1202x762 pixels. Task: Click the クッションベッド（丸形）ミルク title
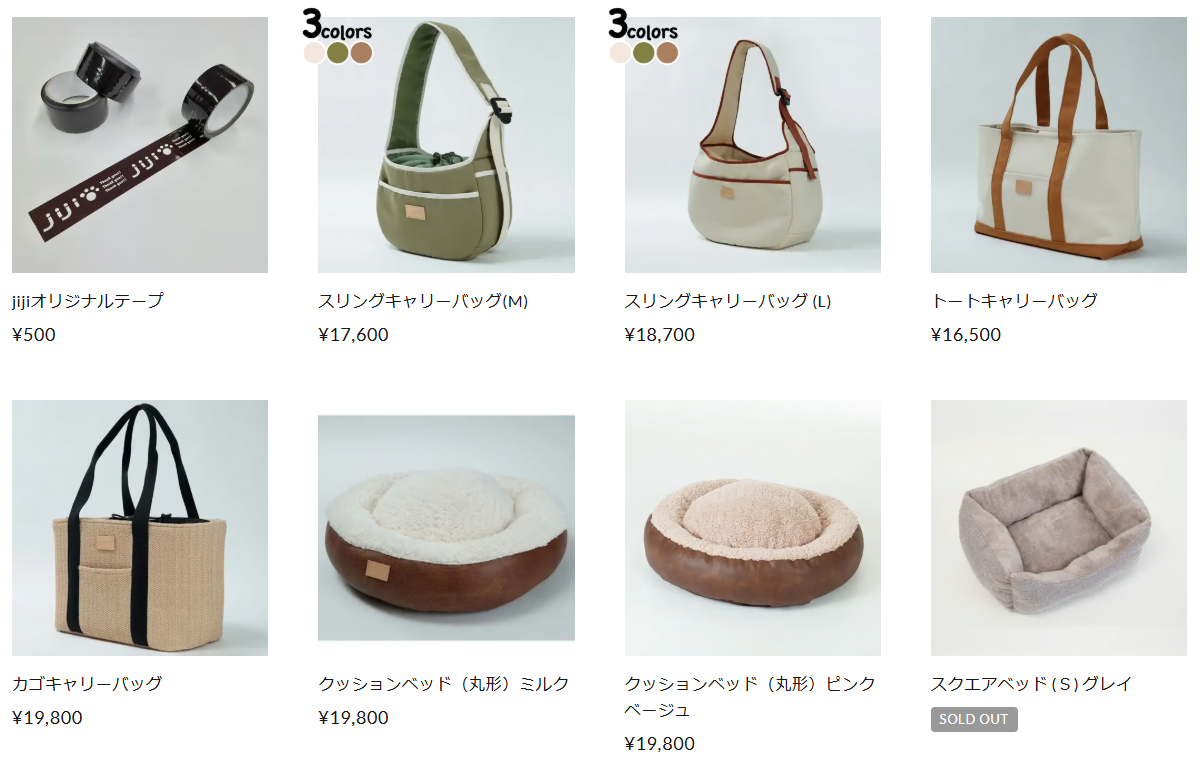(444, 684)
